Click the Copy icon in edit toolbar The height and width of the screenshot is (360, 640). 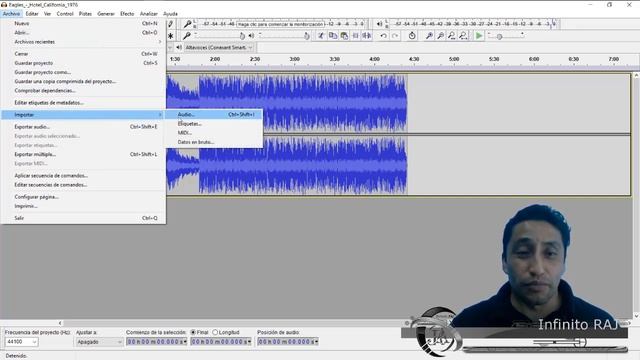[333, 36]
